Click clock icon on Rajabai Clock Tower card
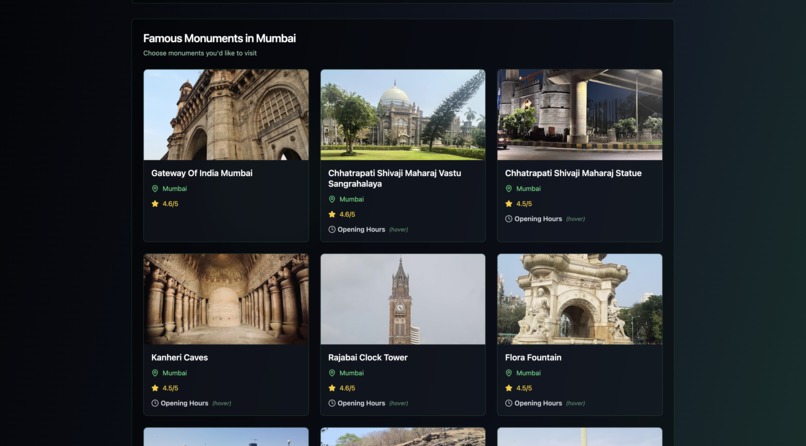The image size is (806, 446). tap(332, 403)
